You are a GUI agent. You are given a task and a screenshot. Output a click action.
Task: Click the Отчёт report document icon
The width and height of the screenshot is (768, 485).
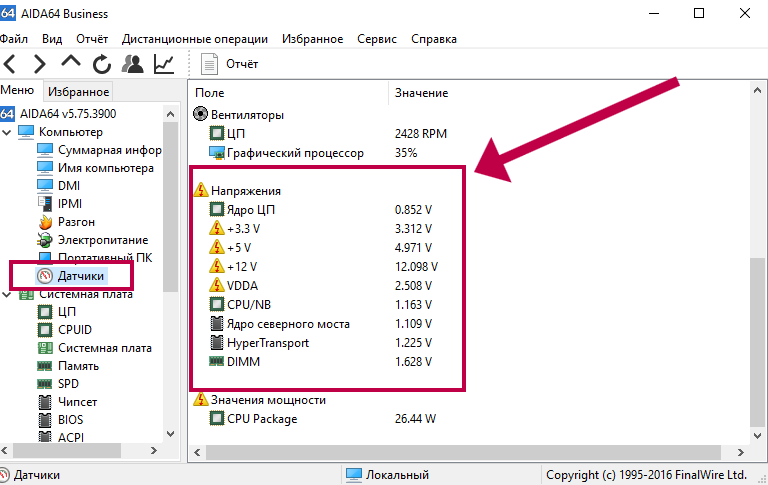209,64
